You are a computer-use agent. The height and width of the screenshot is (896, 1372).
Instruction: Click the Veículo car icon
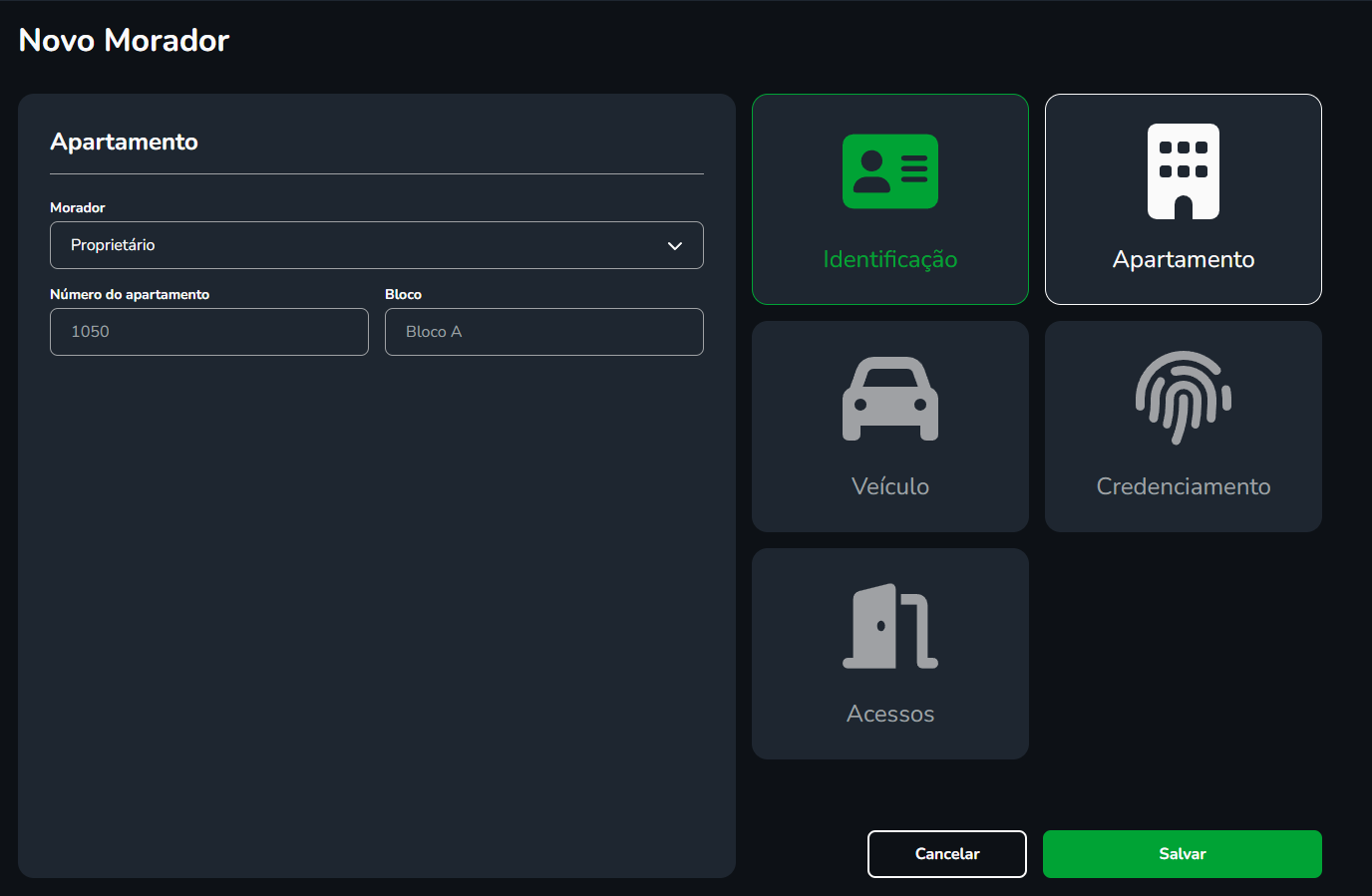(x=889, y=399)
